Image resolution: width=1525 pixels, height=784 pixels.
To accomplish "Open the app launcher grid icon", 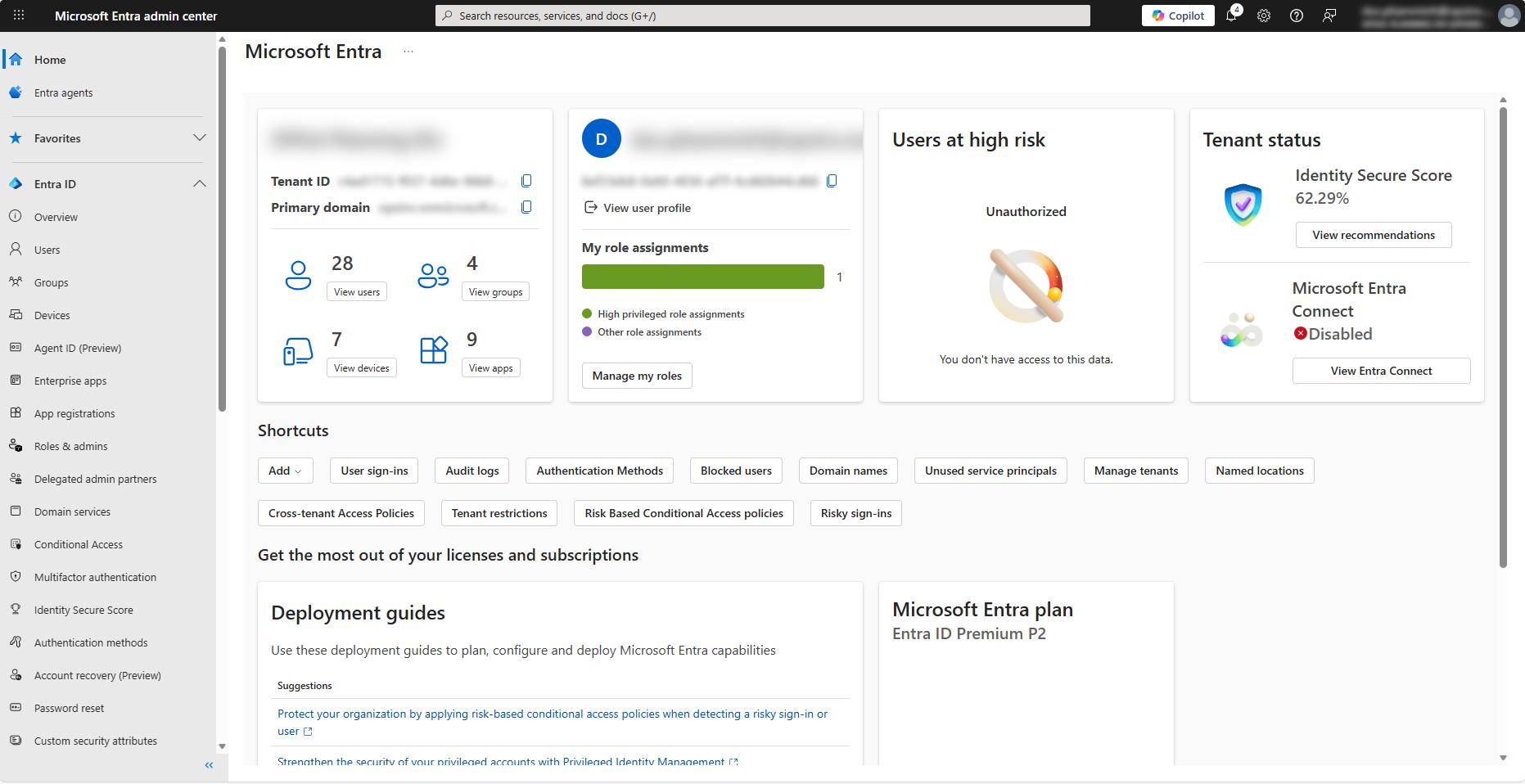I will click(19, 16).
